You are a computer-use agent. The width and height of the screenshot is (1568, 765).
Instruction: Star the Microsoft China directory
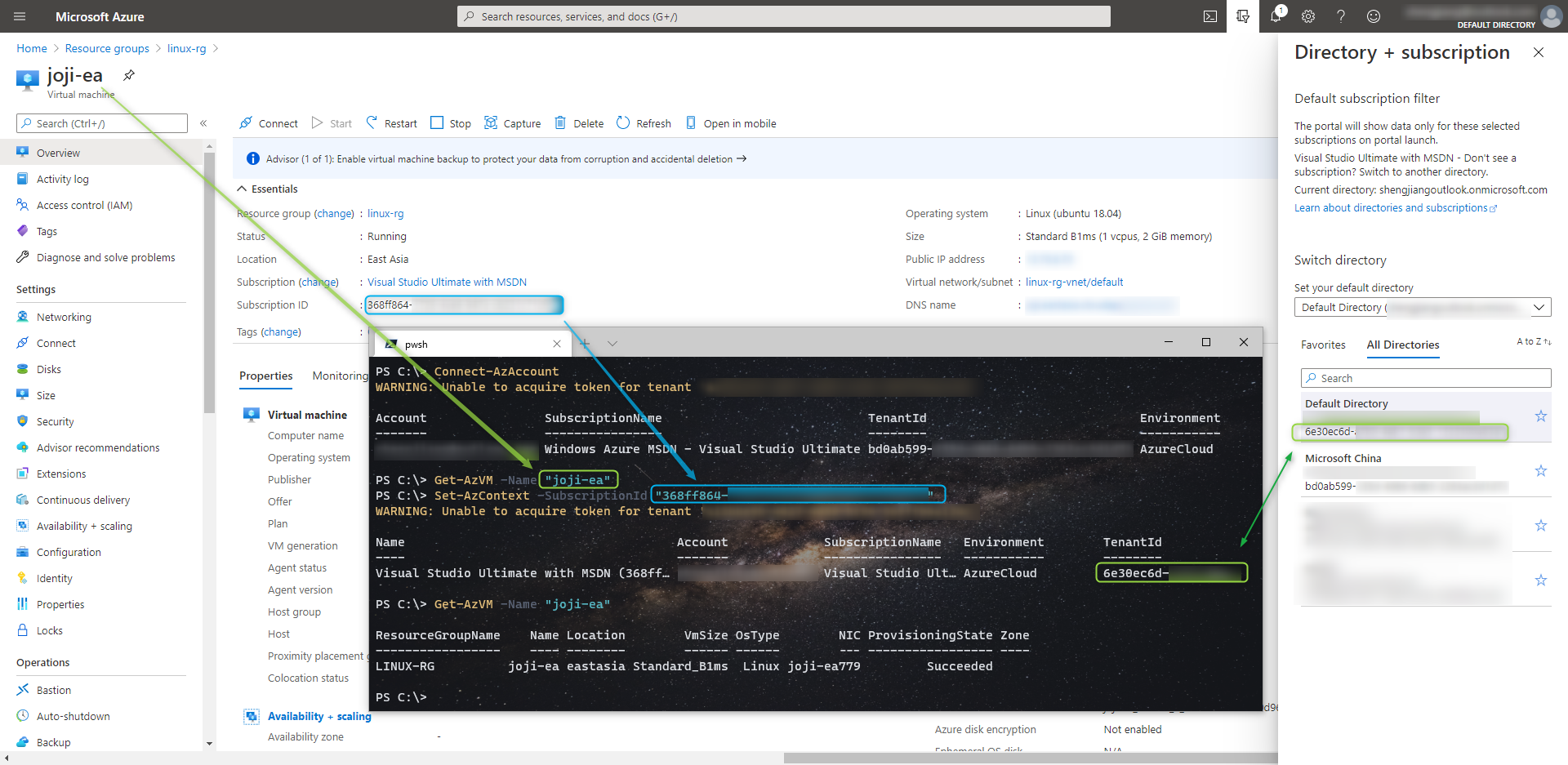pos(1540,471)
